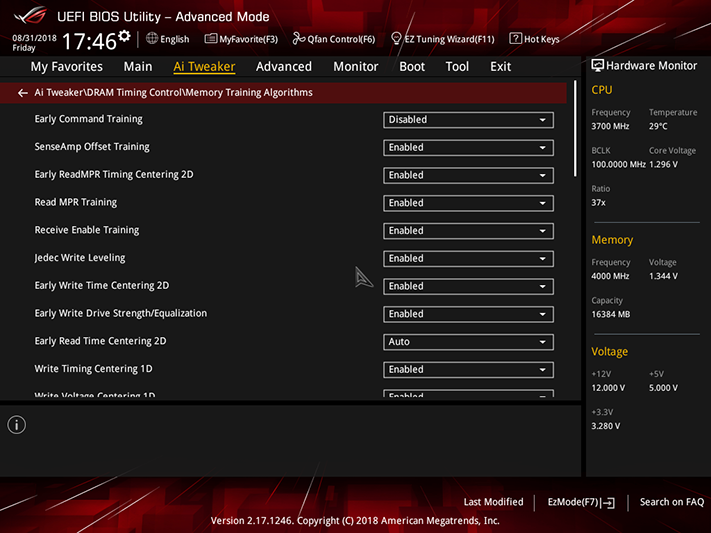Click the Qfan Control fan icon
Screen dimensions: 711x533
298,39
